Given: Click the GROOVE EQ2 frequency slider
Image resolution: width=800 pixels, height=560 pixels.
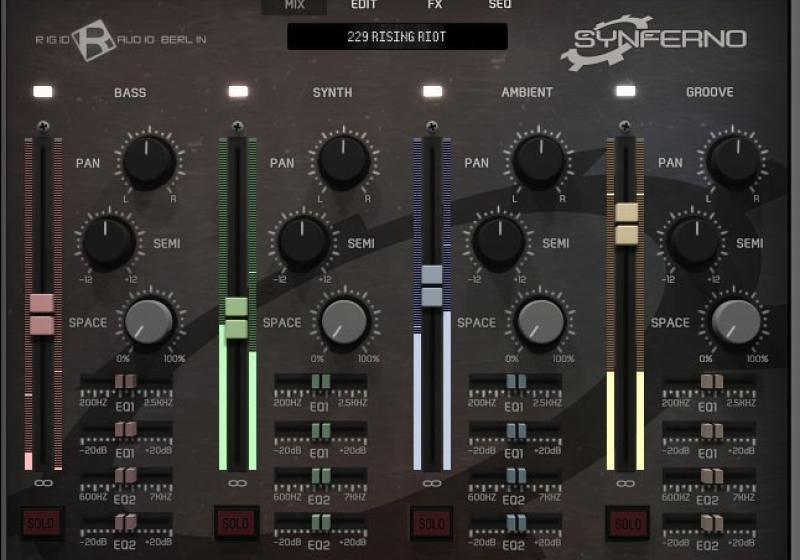Looking at the screenshot, I should click(x=710, y=476).
